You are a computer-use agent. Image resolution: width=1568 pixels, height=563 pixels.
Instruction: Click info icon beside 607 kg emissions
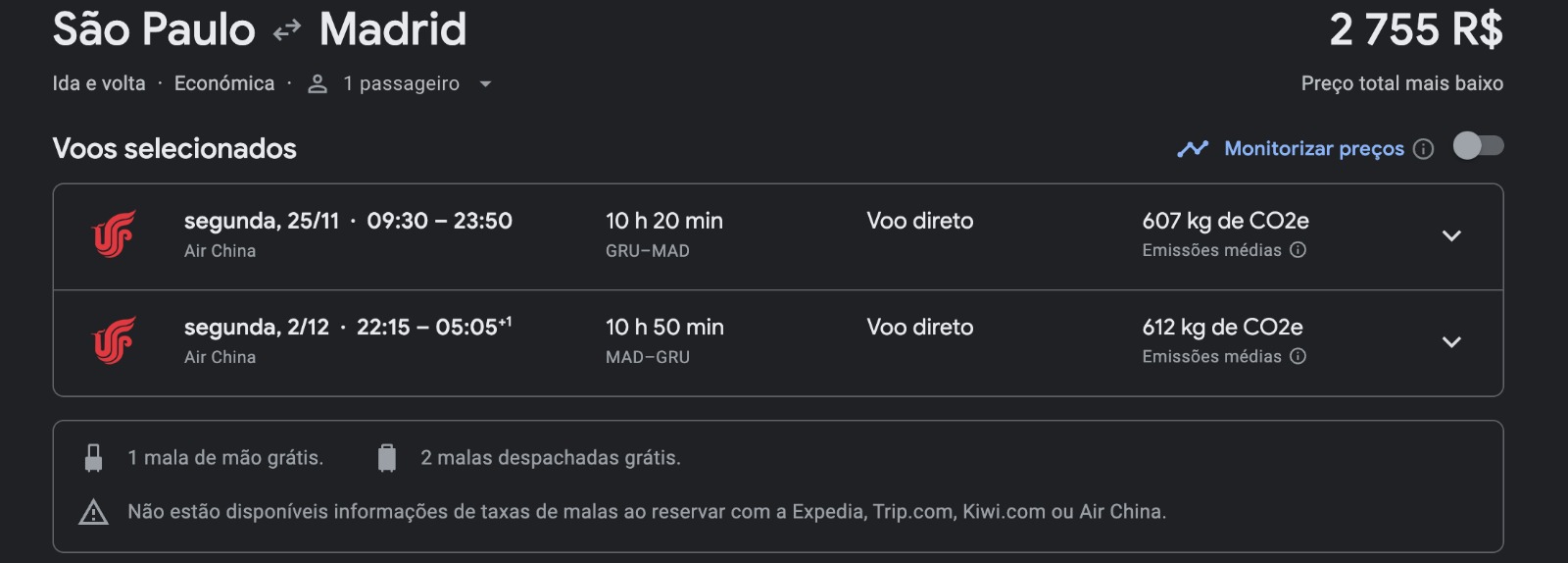(1298, 250)
